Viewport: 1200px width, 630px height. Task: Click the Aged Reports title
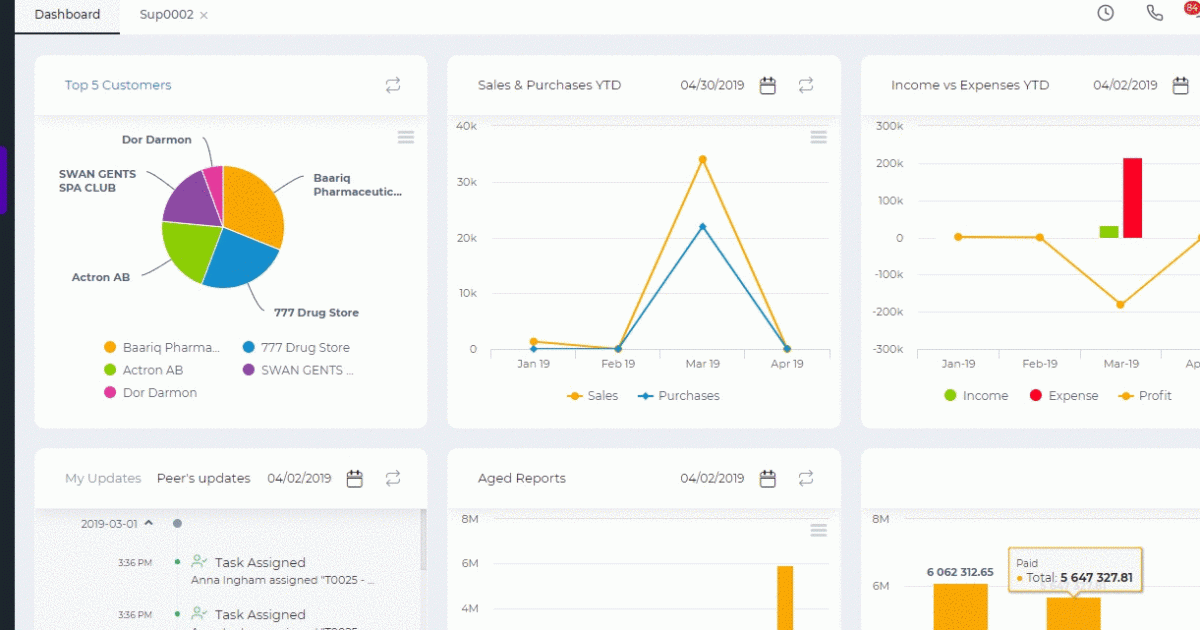tap(521, 479)
